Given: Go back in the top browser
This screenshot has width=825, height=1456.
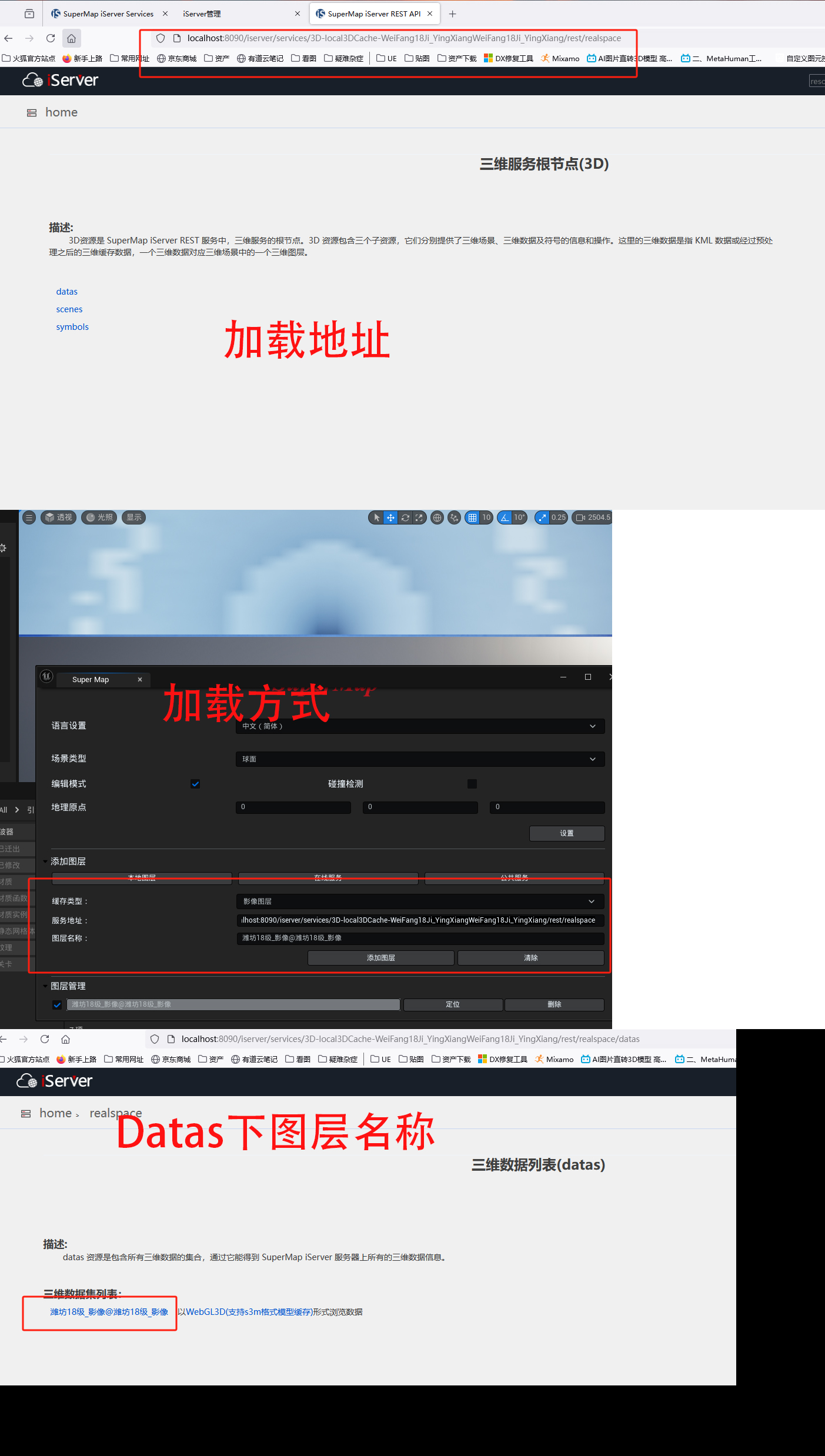Looking at the screenshot, I should (x=8, y=38).
